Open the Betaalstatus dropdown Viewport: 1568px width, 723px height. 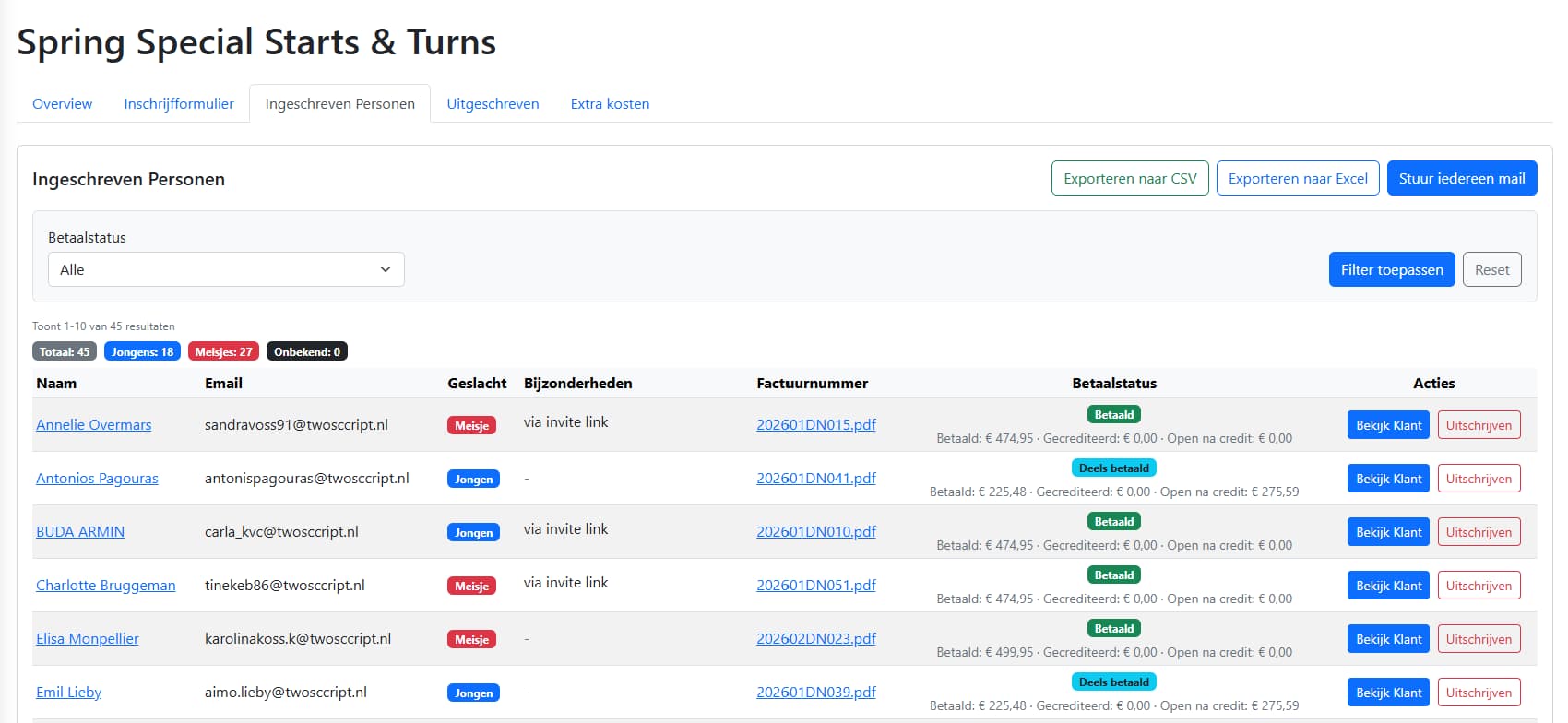(226, 269)
